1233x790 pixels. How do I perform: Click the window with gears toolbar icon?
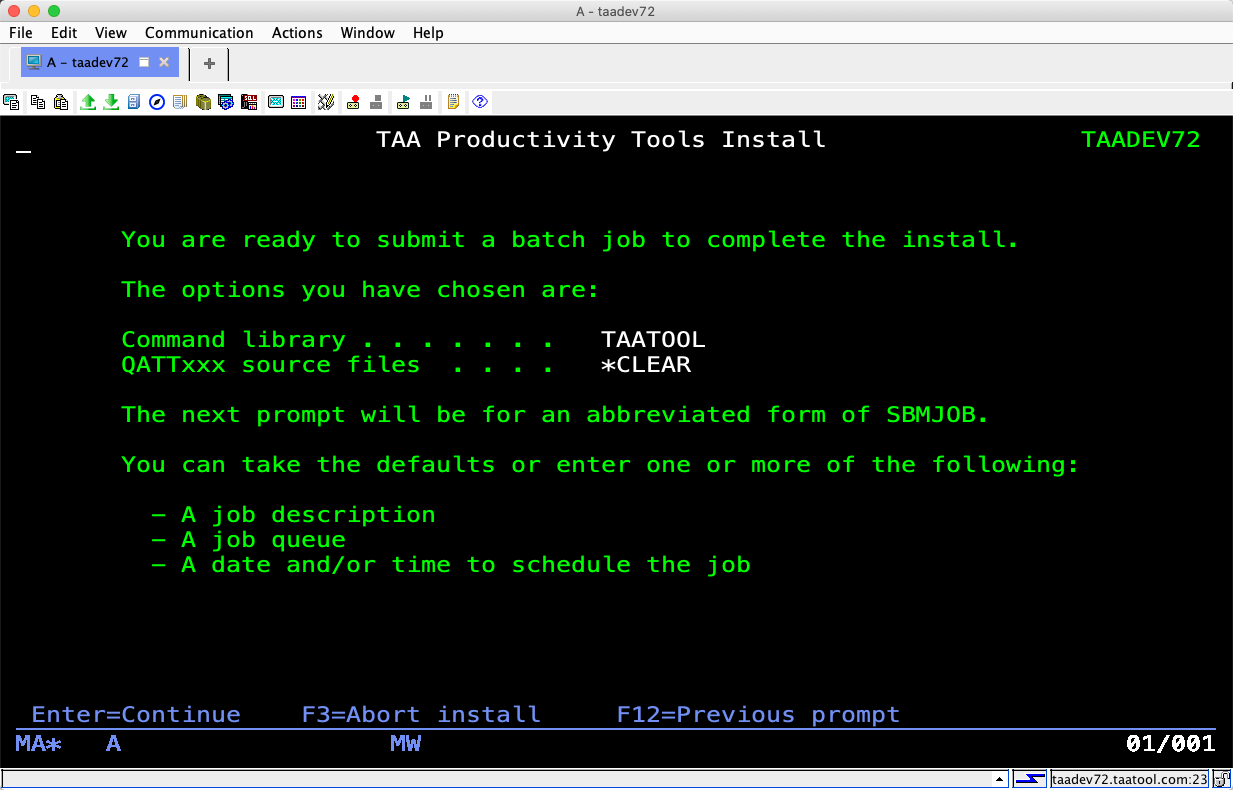[226, 102]
